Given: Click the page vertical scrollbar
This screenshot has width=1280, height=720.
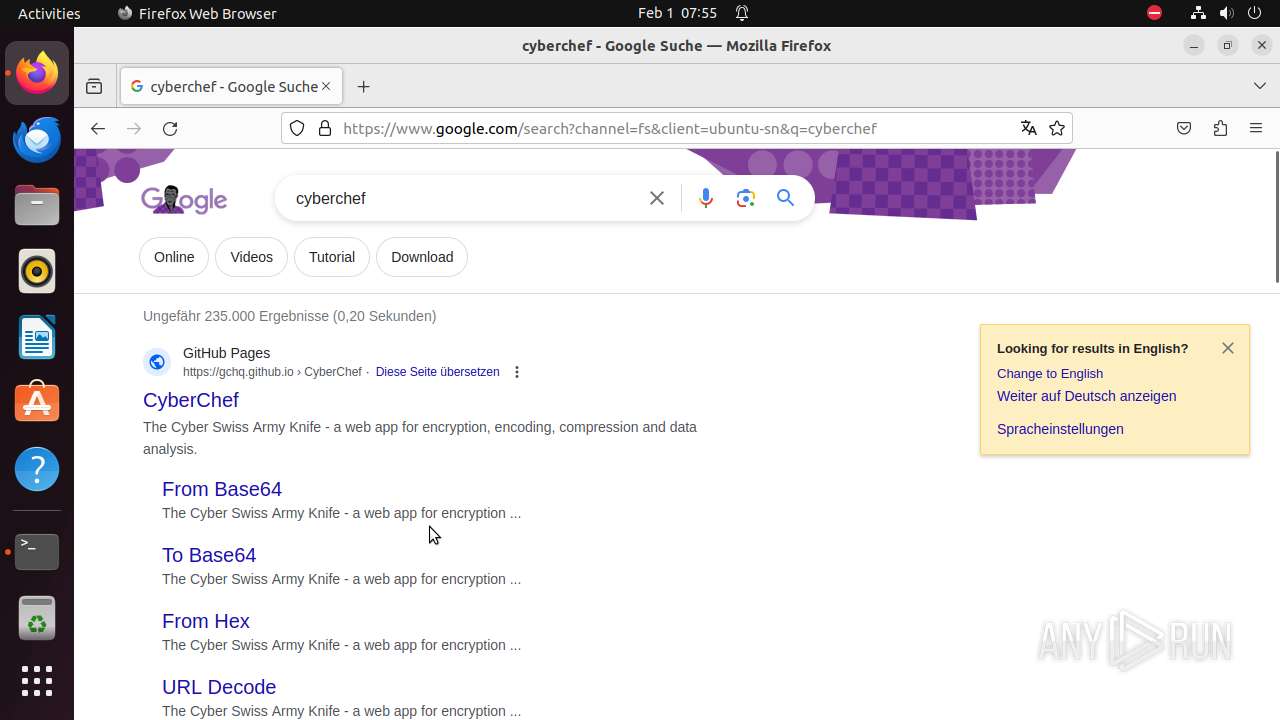Looking at the screenshot, I should click(x=1276, y=216).
